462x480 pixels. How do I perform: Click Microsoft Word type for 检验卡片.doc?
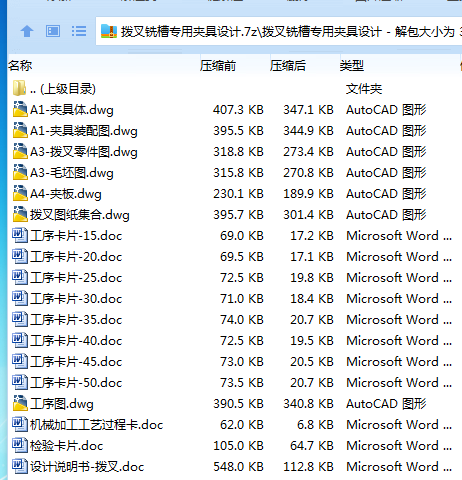tap(399, 446)
